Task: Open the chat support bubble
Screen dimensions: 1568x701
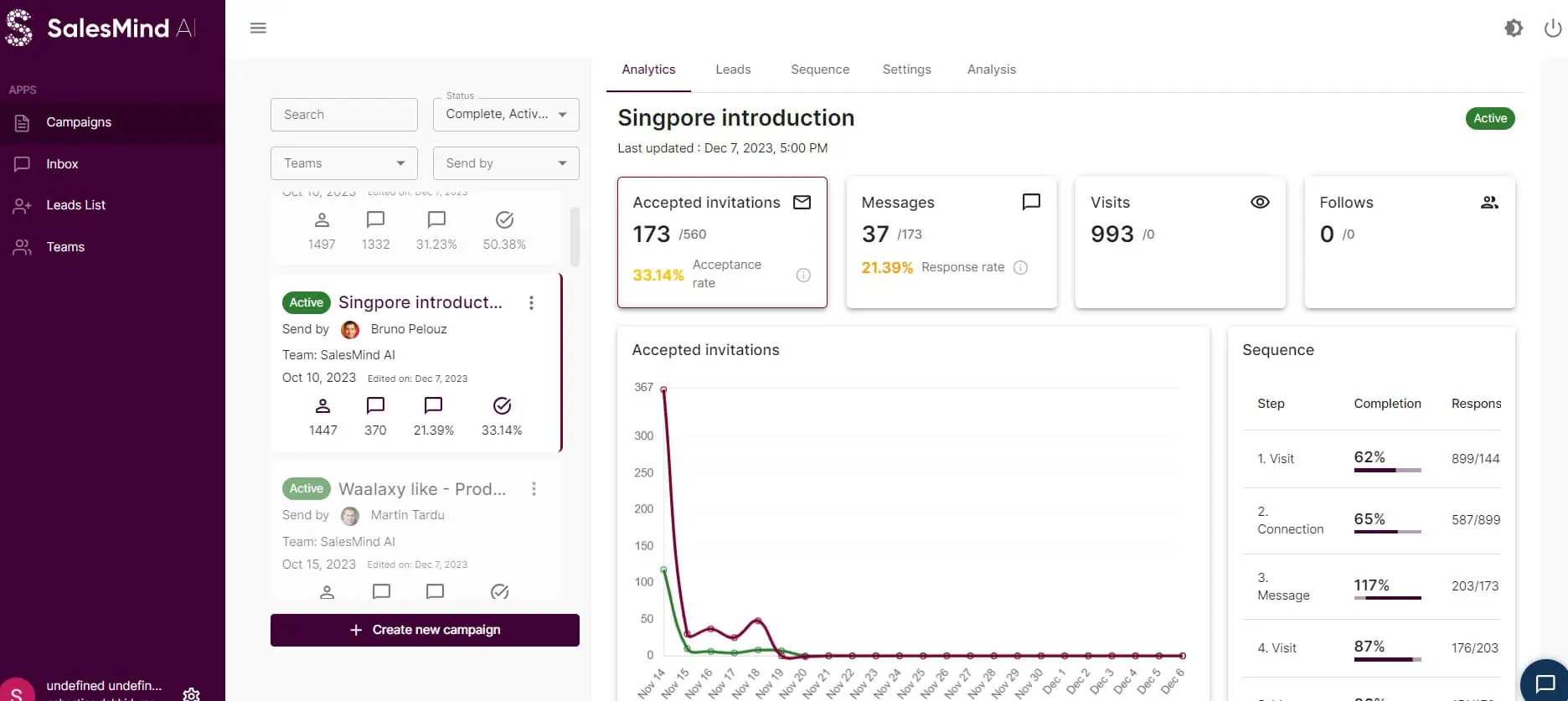Action: 1545,683
